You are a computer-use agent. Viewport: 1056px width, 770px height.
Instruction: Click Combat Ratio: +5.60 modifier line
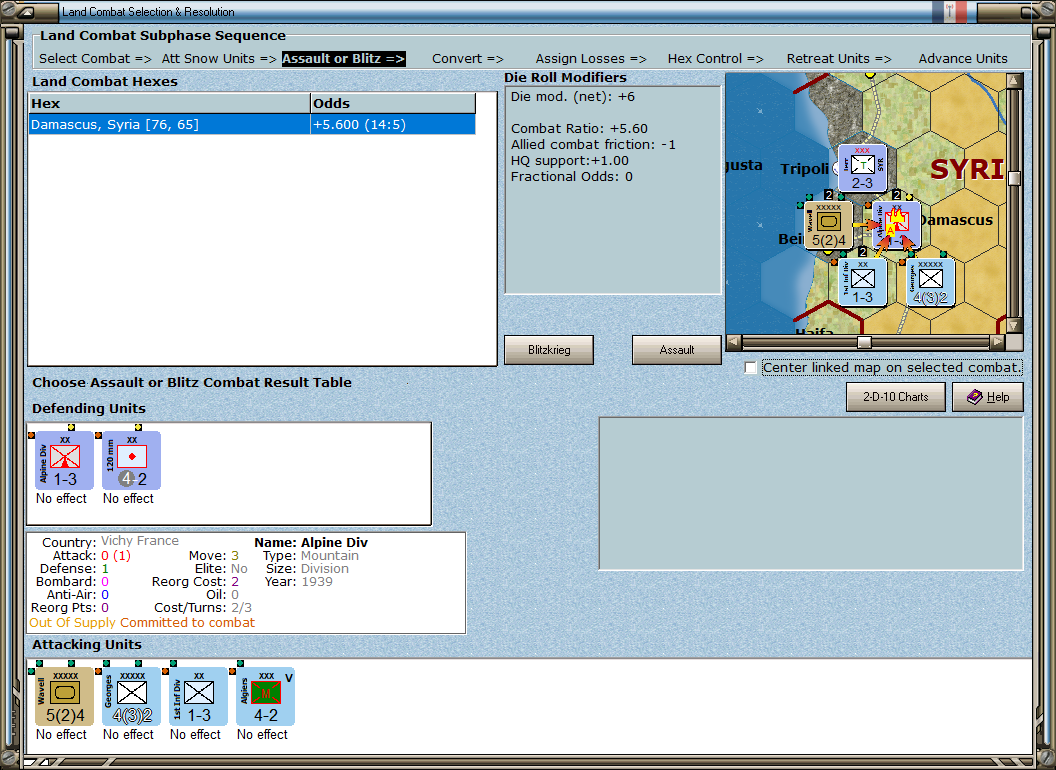pyautogui.click(x=579, y=129)
